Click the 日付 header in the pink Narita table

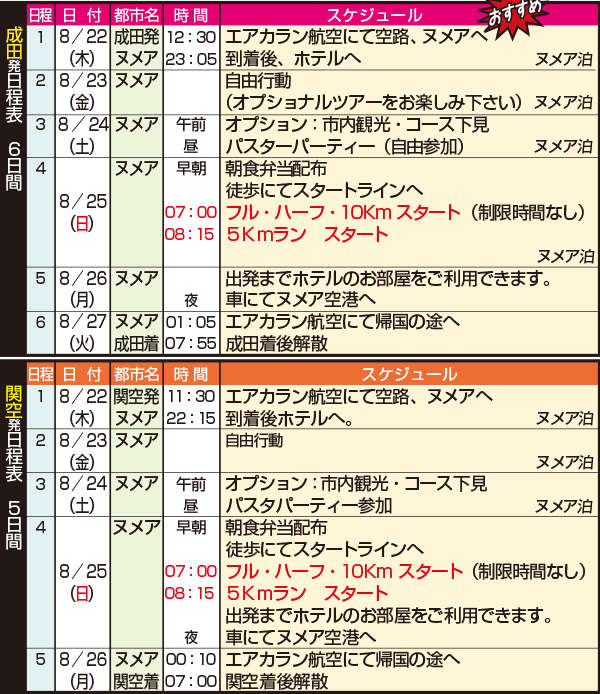83,15
